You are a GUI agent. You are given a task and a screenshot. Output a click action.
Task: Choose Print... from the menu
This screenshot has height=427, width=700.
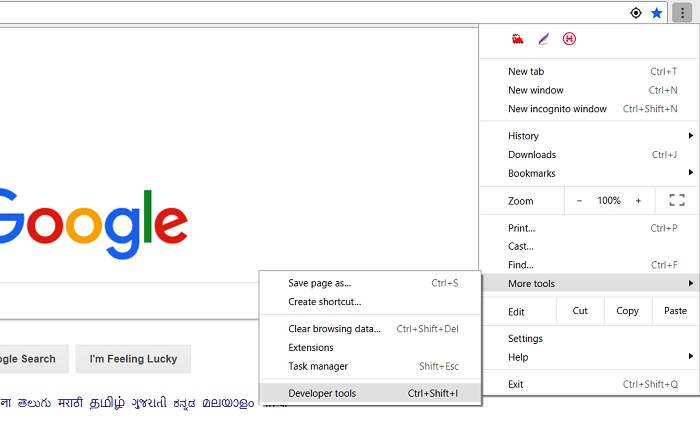tap(590, 228)
